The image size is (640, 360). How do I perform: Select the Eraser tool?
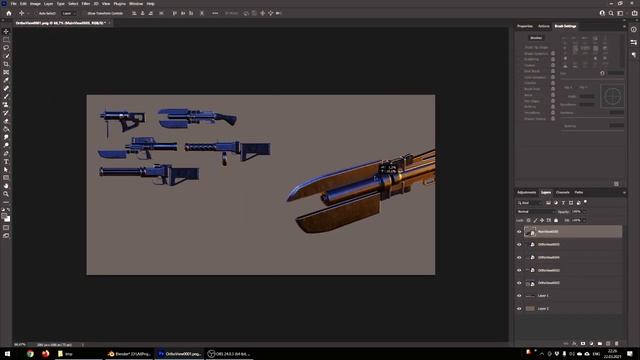[6, 121]
